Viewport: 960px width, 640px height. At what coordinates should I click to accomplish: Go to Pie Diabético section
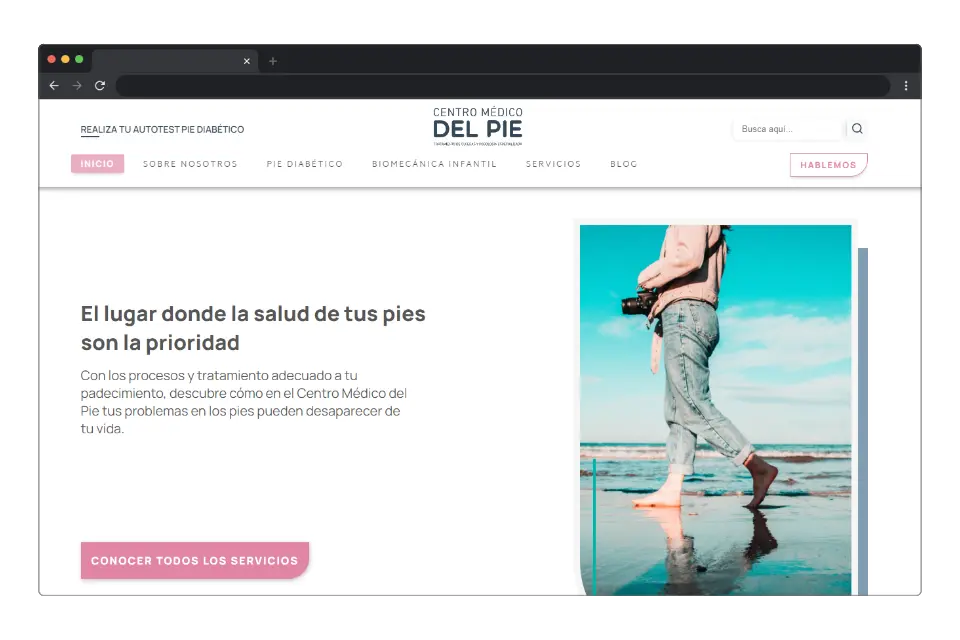304,164
